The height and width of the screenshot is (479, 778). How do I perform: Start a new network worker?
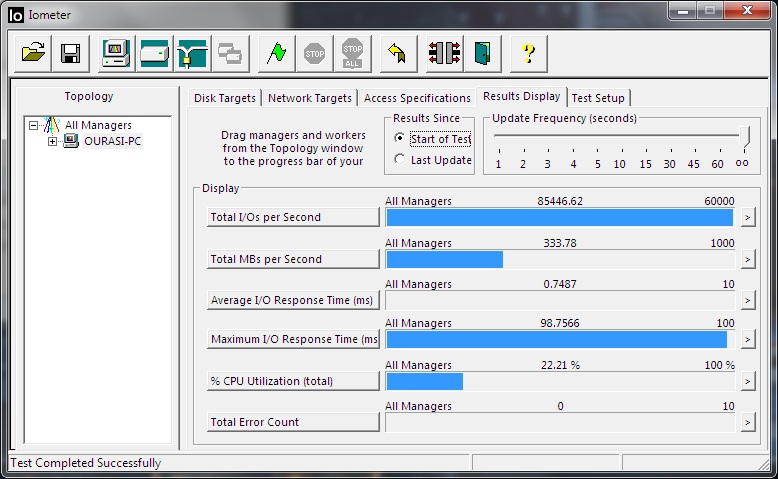(193, 53)
